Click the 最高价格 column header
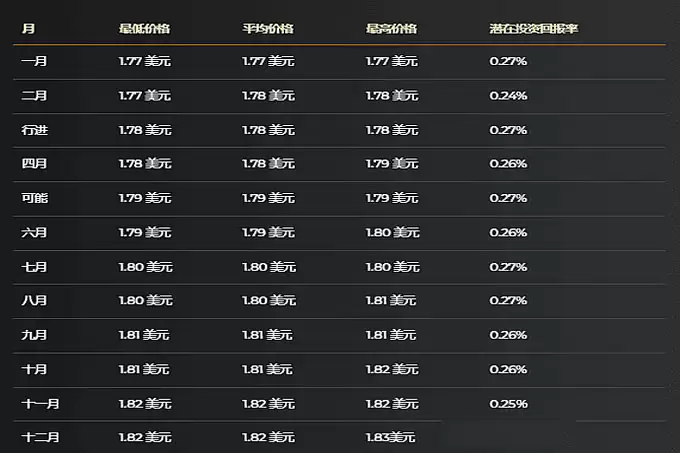 [x=391, y=28]
